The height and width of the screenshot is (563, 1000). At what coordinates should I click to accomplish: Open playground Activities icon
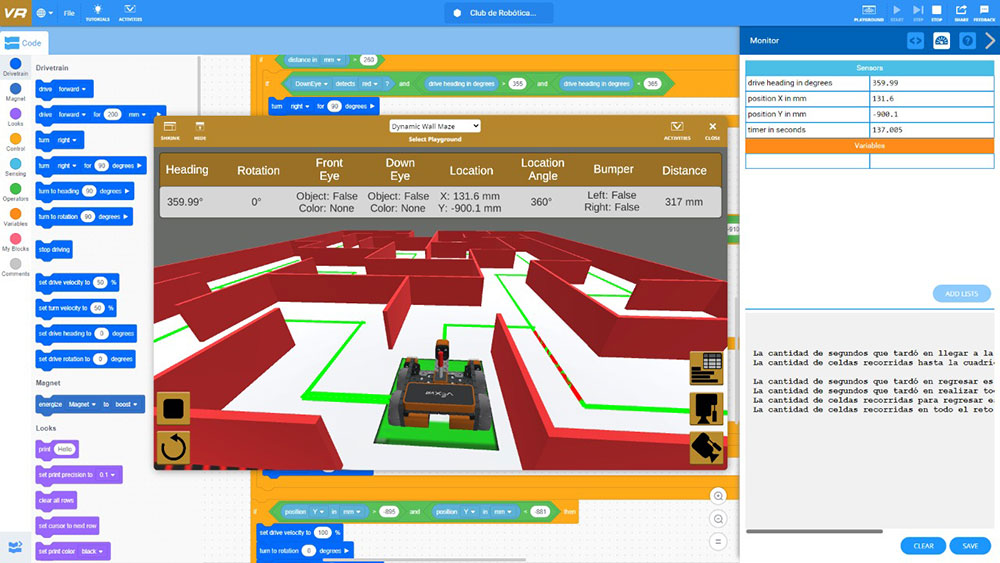click(677, 130)
